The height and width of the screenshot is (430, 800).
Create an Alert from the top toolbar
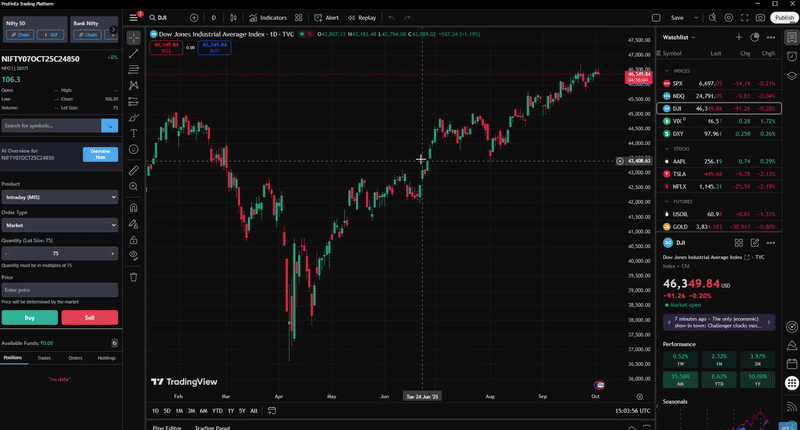click(x=327, y=17)
